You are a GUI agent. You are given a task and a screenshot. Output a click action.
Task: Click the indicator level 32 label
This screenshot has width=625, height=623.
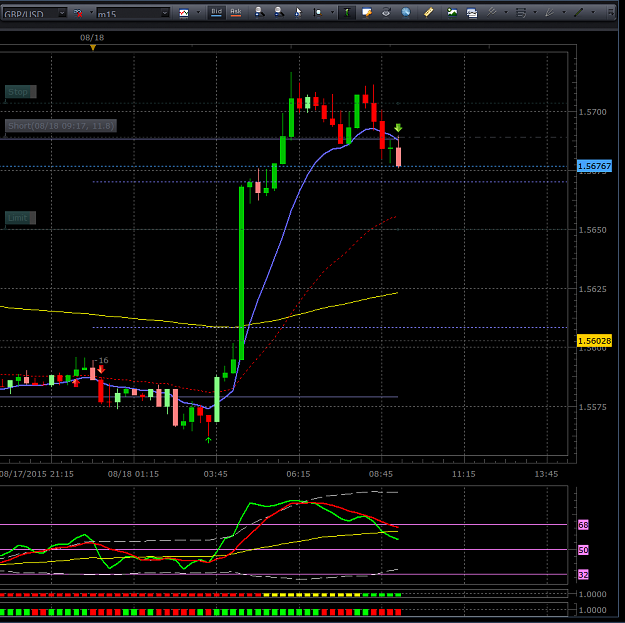point(583,575)
